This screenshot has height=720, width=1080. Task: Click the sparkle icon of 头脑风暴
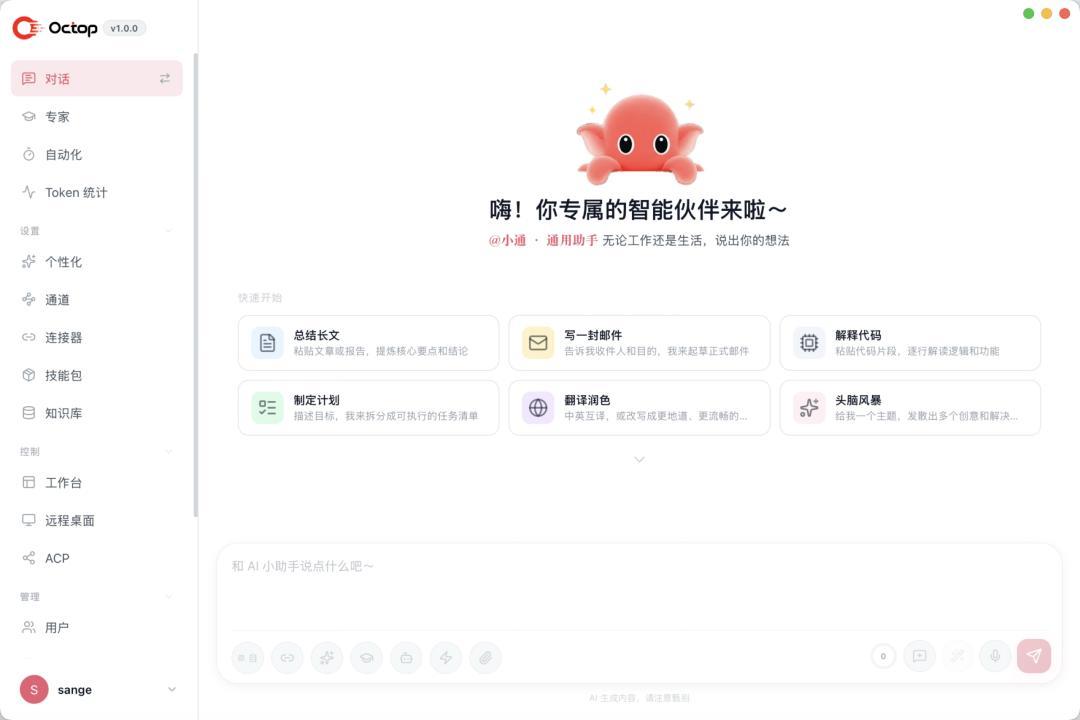pos(809,407)
